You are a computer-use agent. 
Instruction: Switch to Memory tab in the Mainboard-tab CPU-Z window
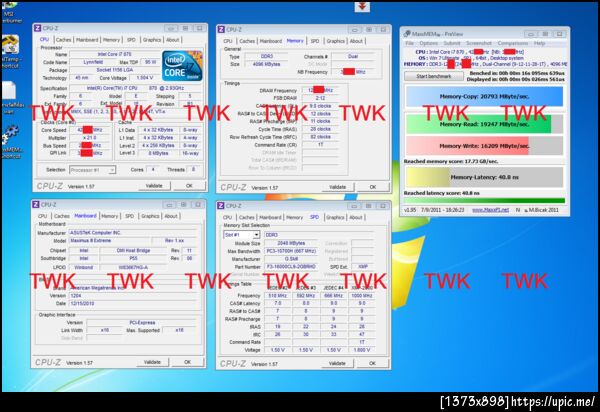click(x=109, y=216)
